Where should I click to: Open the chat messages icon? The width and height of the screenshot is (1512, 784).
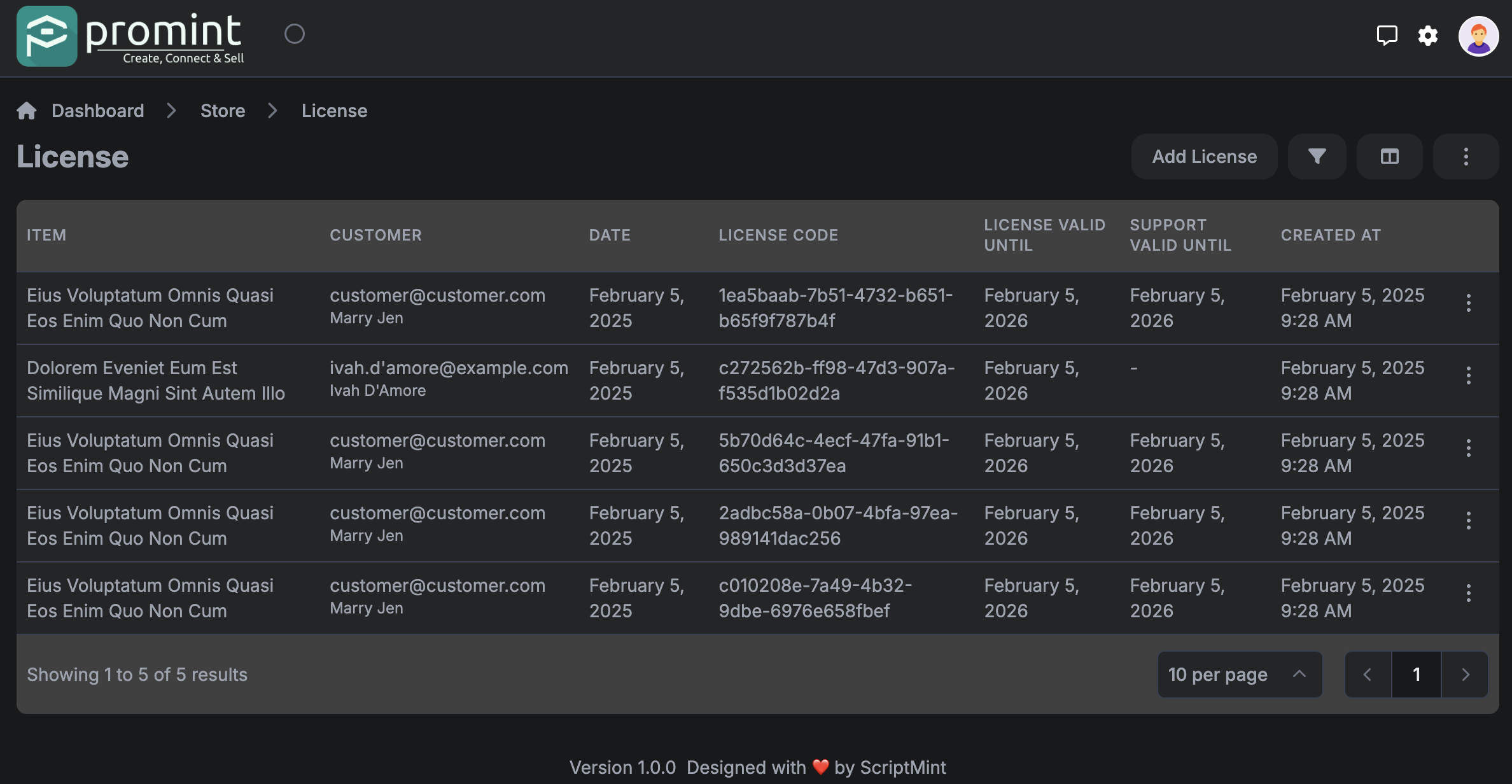click(1387, 35)
